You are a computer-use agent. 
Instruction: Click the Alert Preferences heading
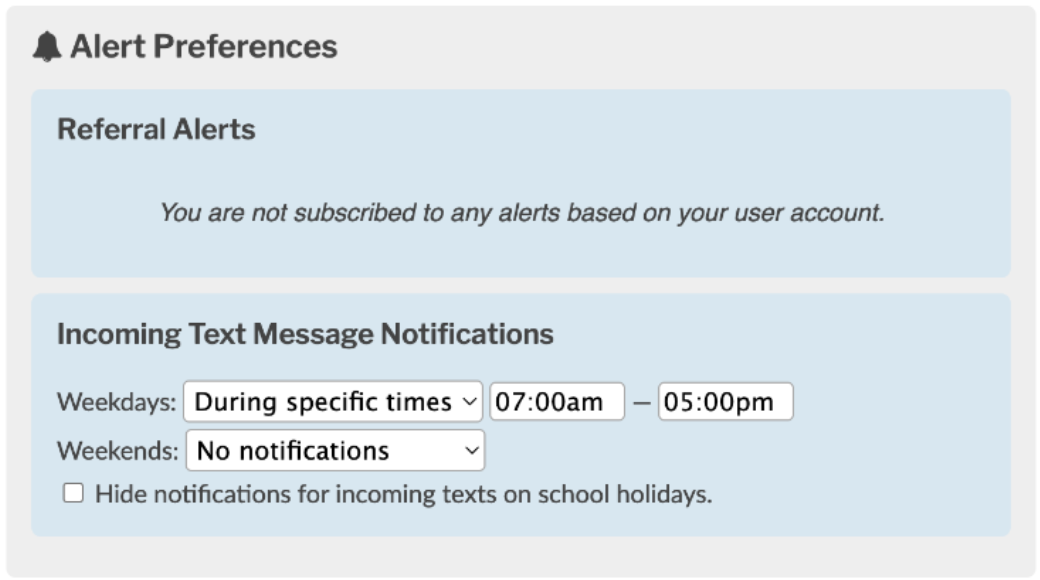(203, 47)
